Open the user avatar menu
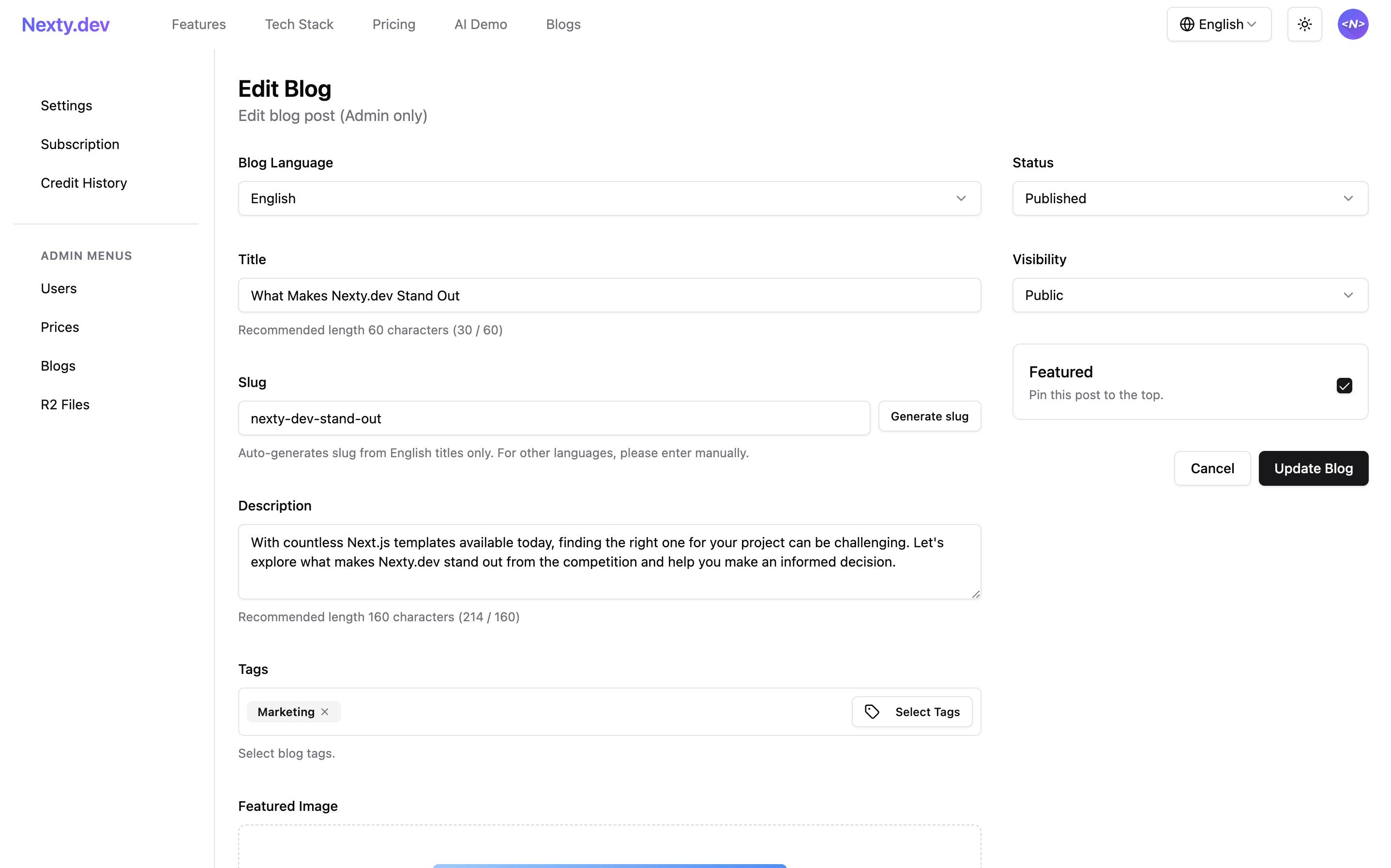Image resolution: width=1391 pixels, height=868 pixels. point(1352,24)
